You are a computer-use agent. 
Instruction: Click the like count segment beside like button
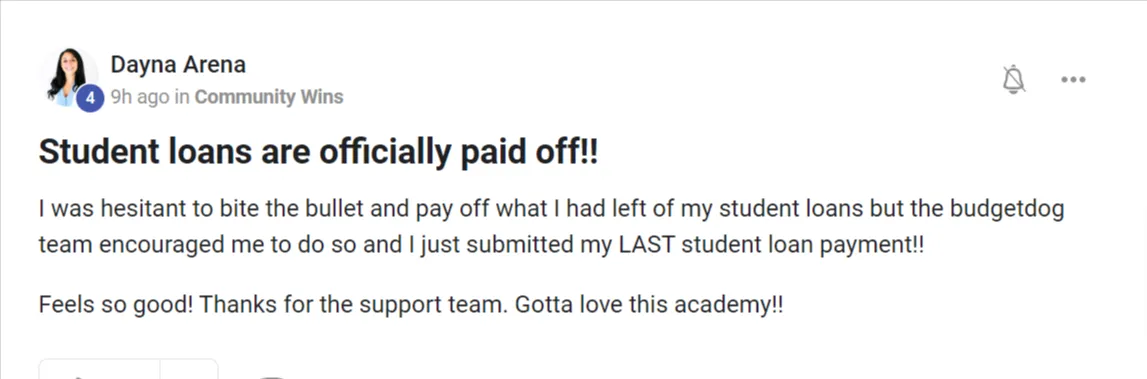click(189, 369)
